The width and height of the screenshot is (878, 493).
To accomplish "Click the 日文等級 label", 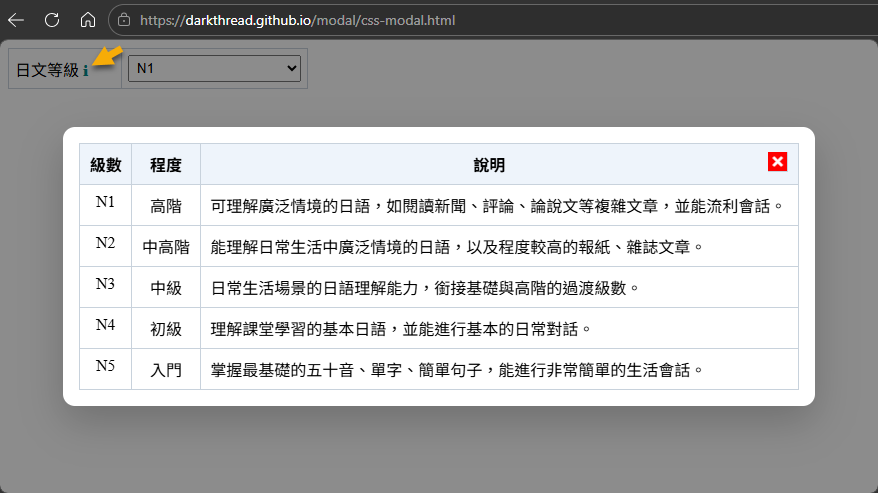I will [x=47, y=70].
